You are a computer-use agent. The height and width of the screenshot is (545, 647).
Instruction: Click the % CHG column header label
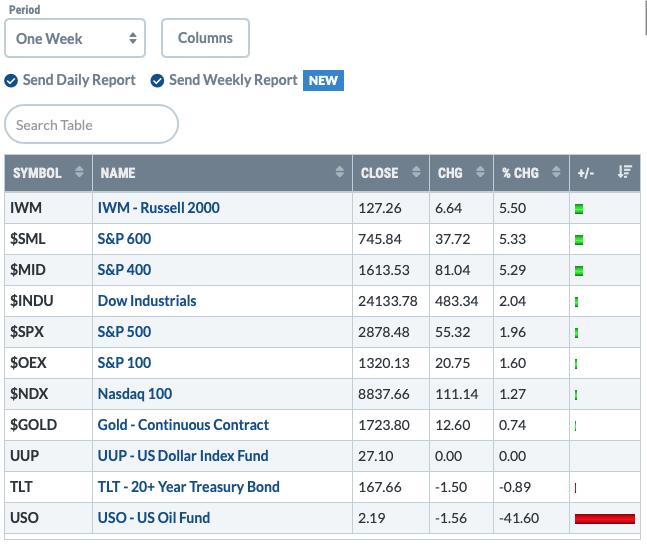[520, 173]
